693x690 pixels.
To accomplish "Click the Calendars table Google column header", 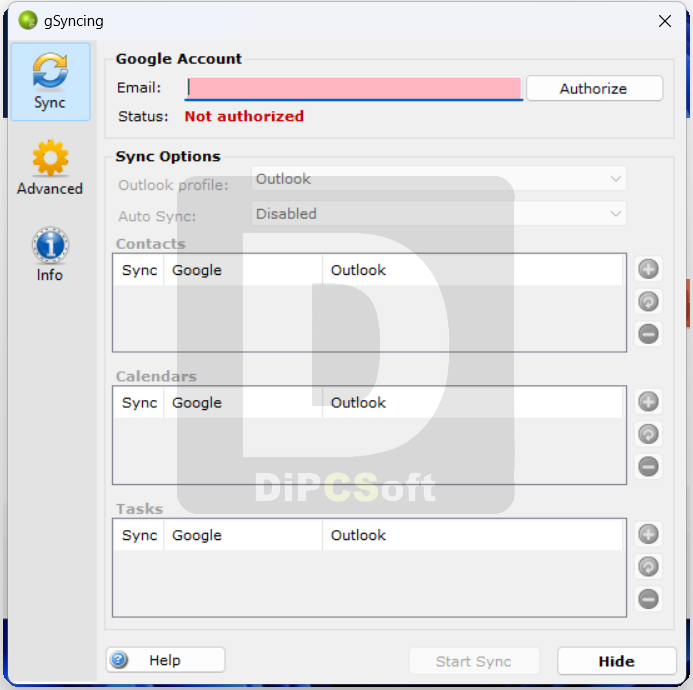I will coord(243,403).
